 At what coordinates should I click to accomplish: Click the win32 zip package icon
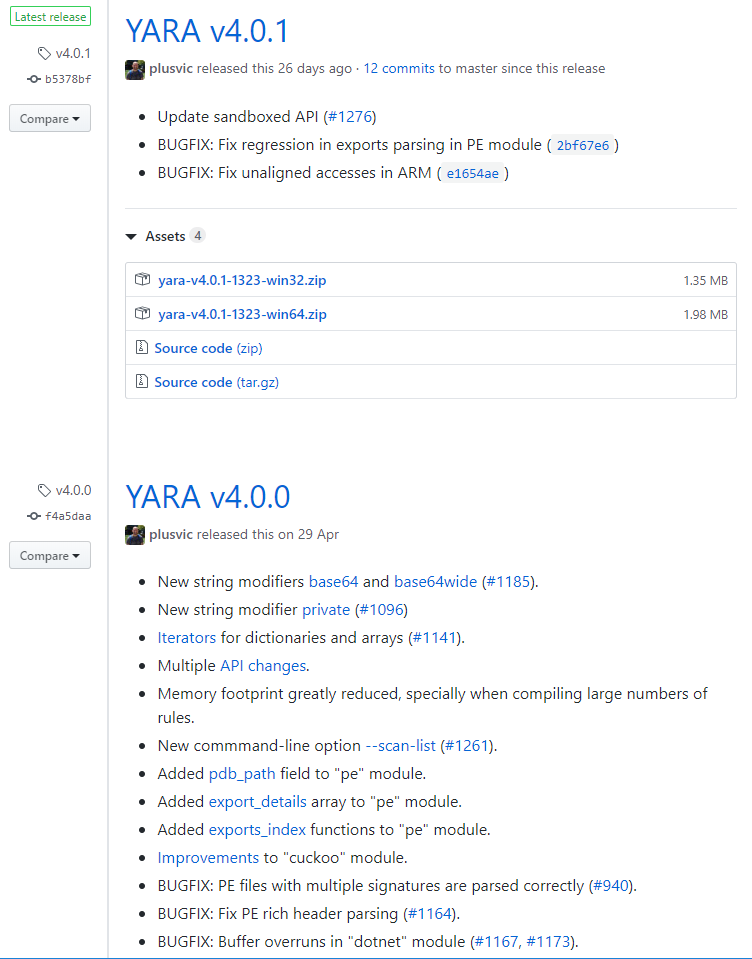(x=142, y=280)
